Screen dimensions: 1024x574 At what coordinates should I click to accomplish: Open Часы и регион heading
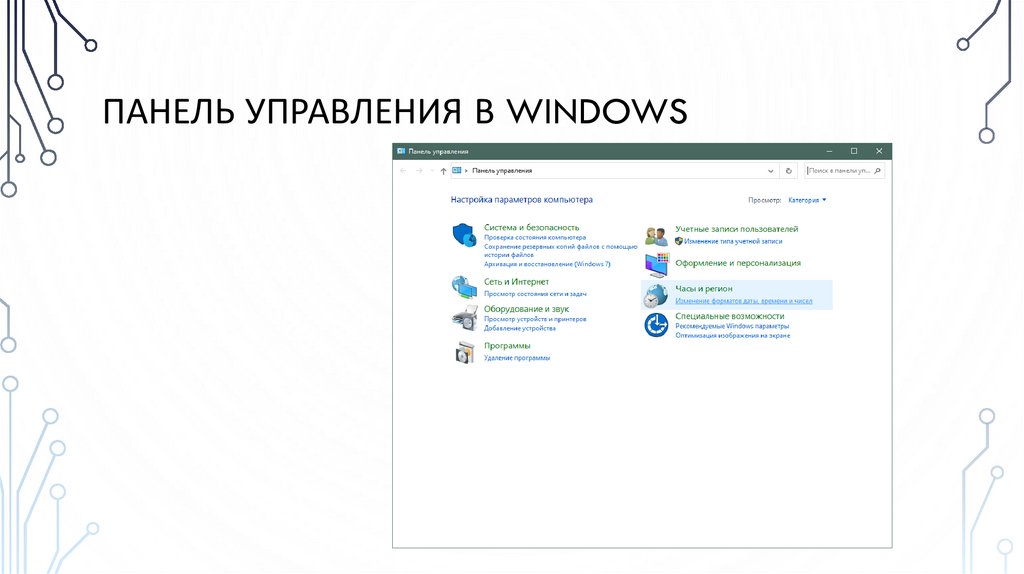pos(704,289)
